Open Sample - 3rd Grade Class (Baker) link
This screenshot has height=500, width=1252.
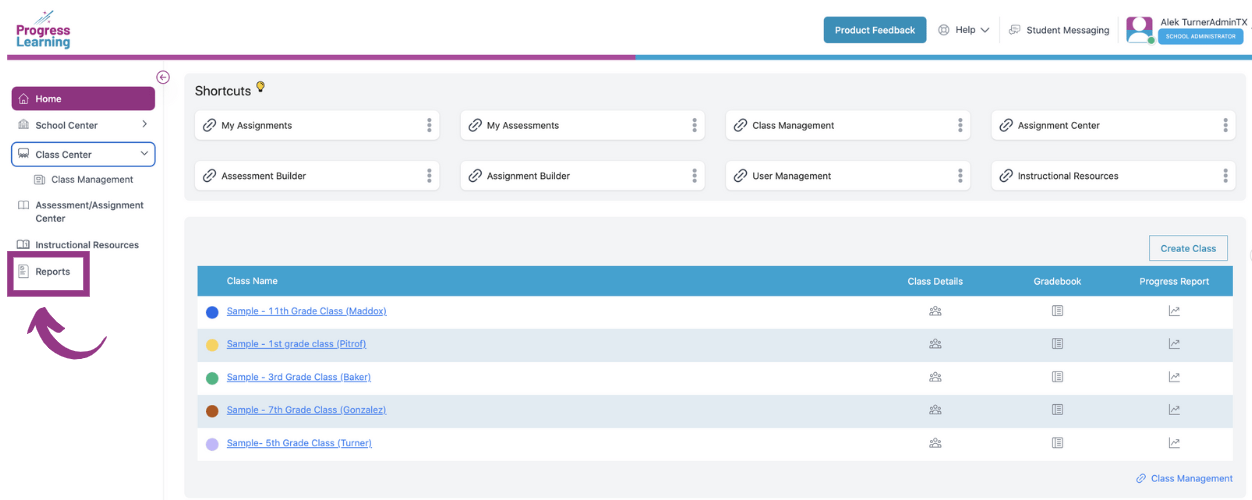(x=298, y=377)
